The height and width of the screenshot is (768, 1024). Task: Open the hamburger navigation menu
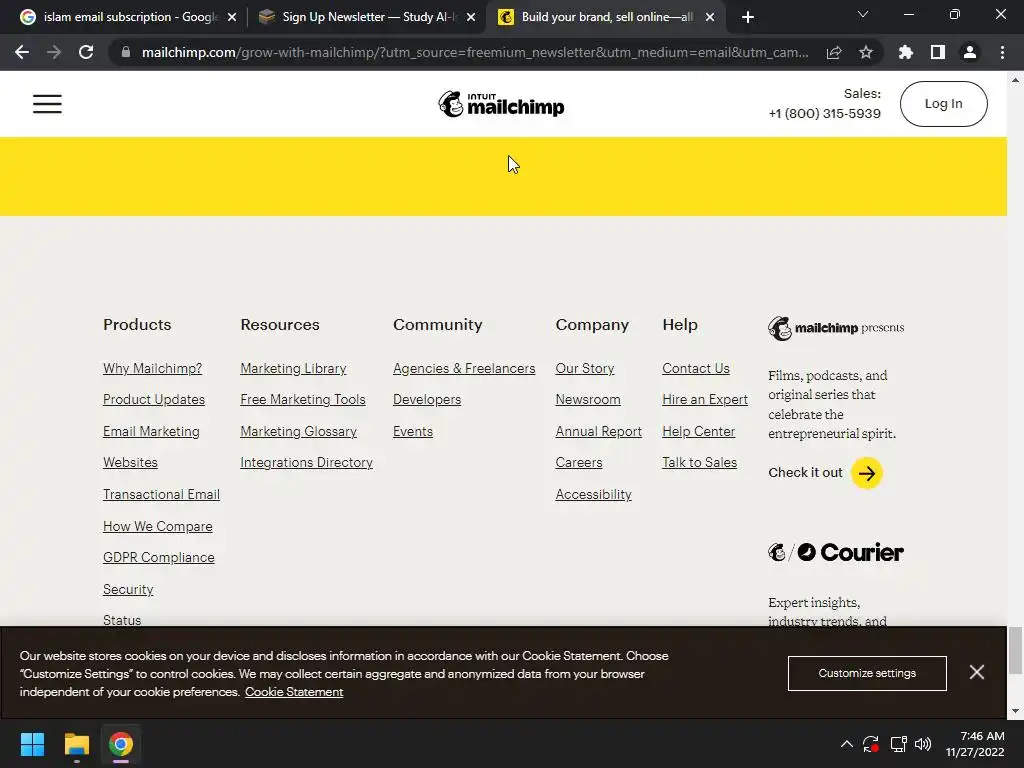[47, 104]
